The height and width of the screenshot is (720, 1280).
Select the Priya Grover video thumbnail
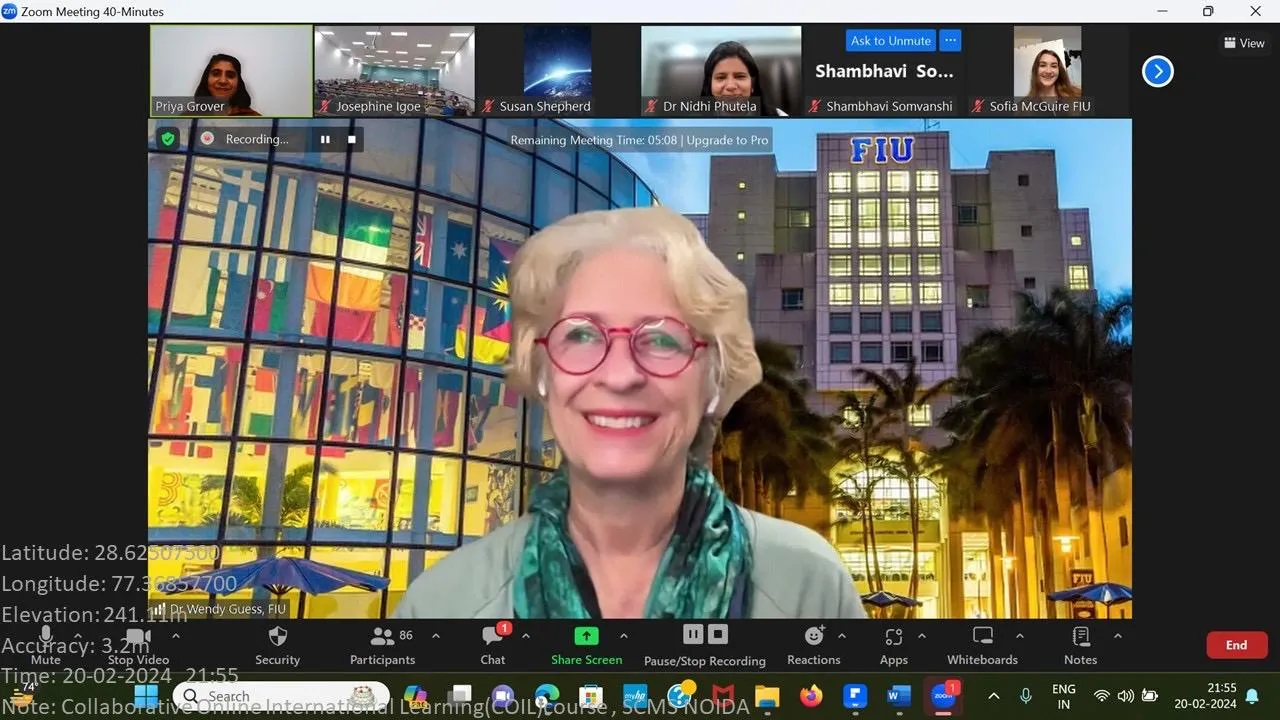point(231,71)
